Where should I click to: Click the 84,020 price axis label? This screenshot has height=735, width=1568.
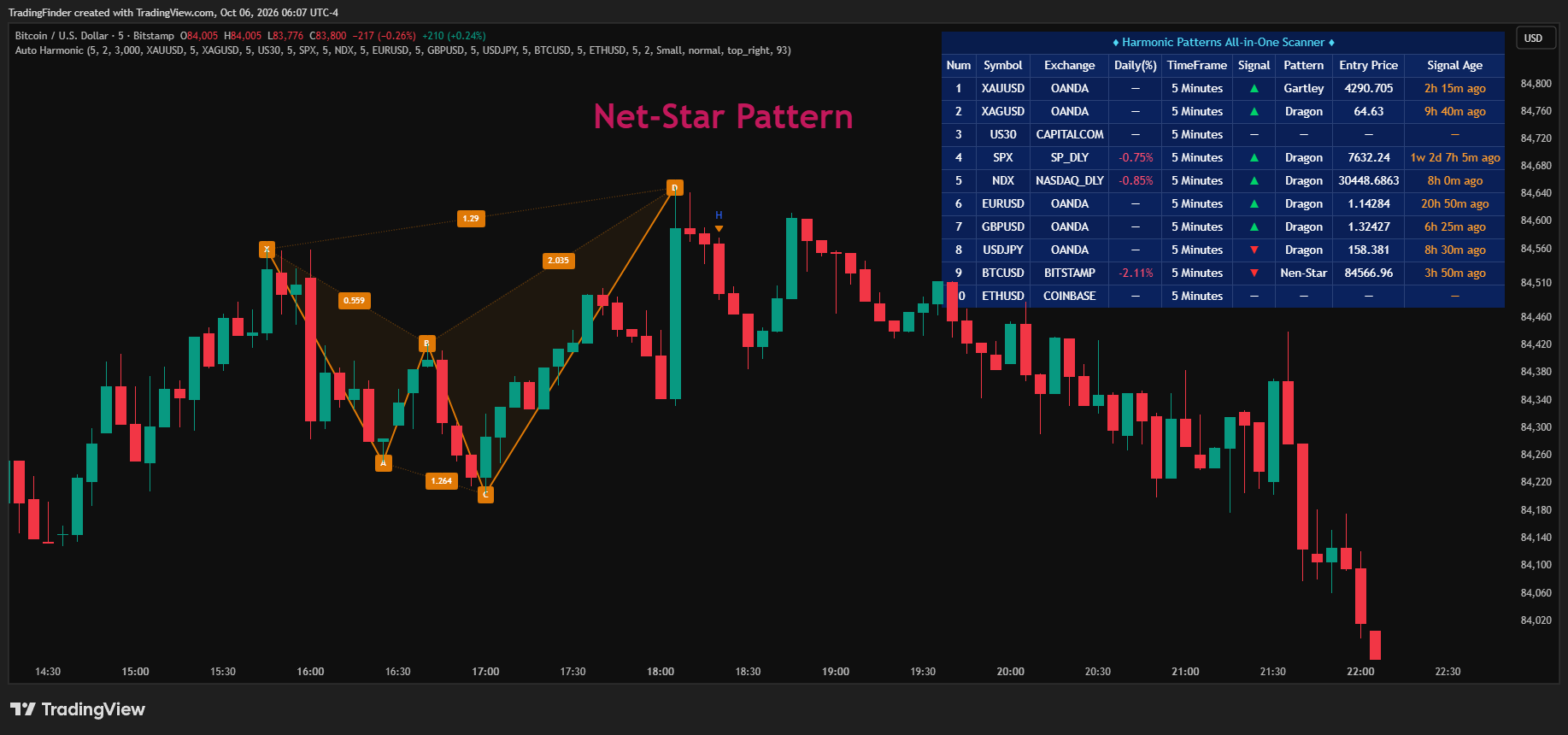pos(1536,620)
